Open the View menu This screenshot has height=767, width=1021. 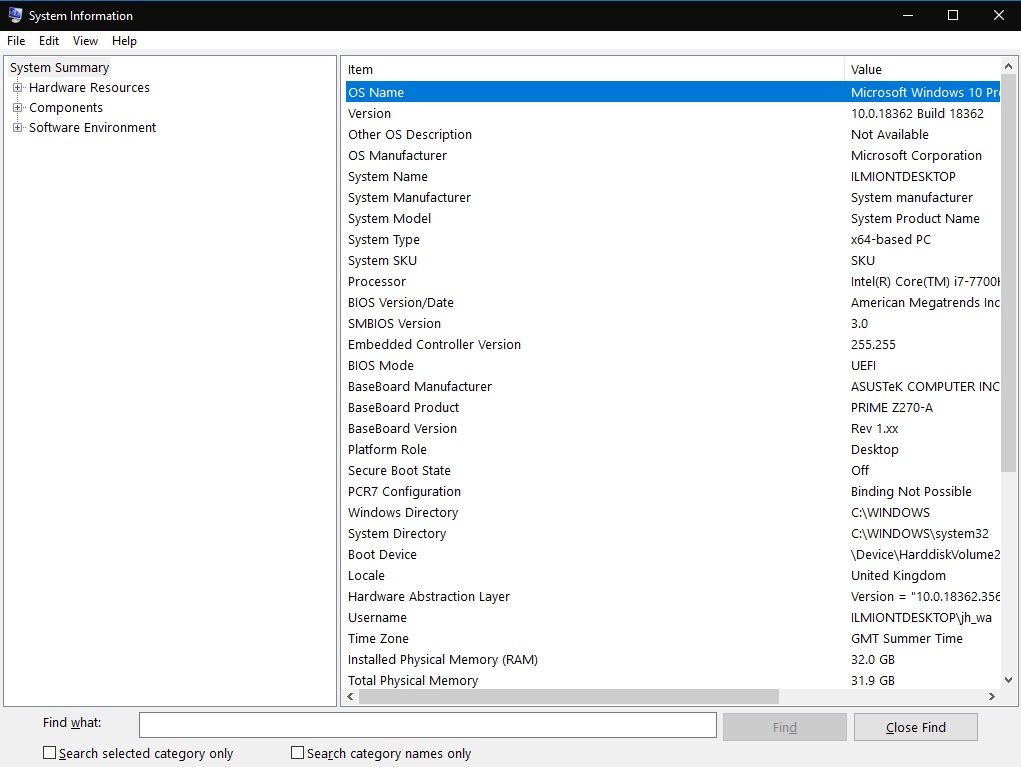coord(85,41)
